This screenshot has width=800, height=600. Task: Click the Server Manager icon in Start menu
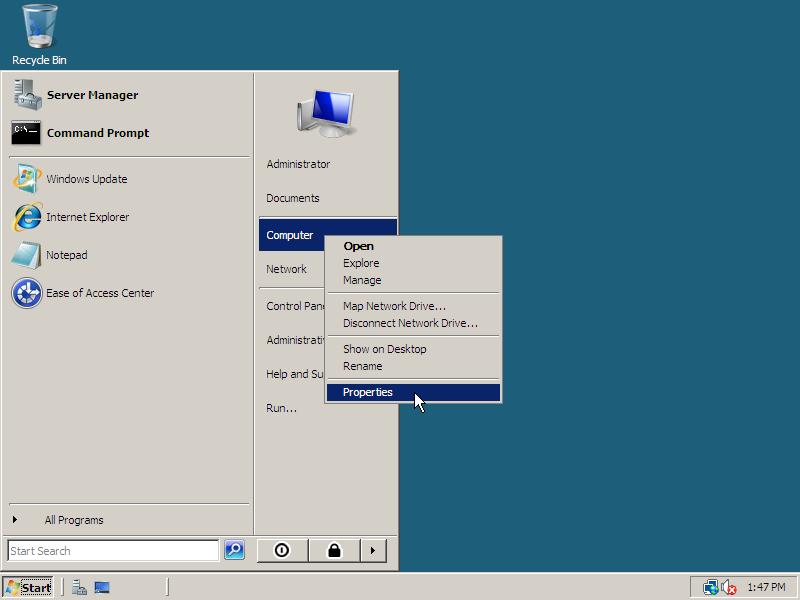[27, 95]
